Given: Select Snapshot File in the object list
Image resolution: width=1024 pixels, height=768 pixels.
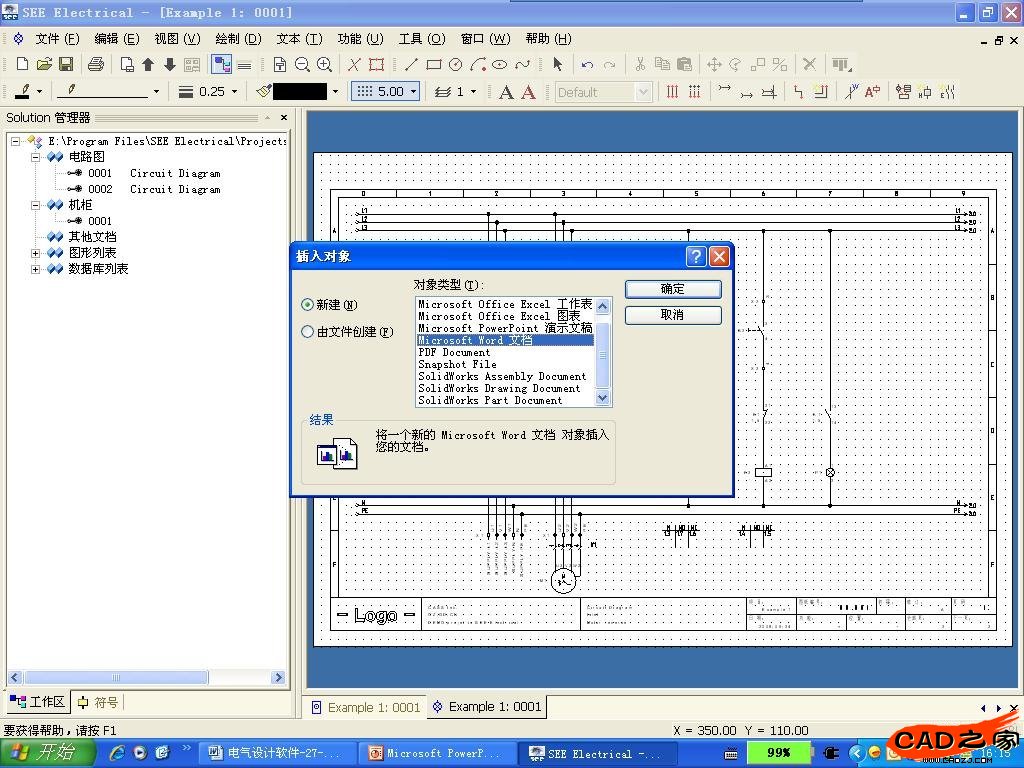Looking at the screenshot, I should [x=457, y=364].
